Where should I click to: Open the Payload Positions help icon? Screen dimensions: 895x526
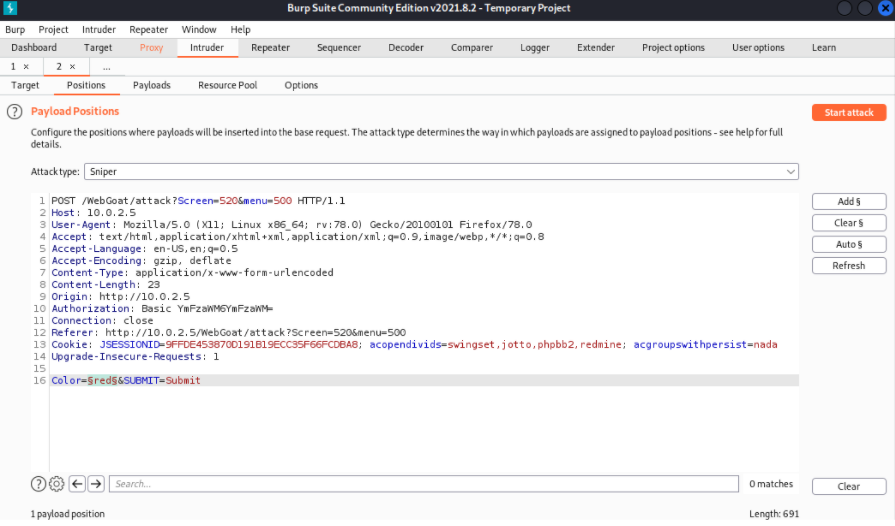pyautogui.click(x=15, y=112)
